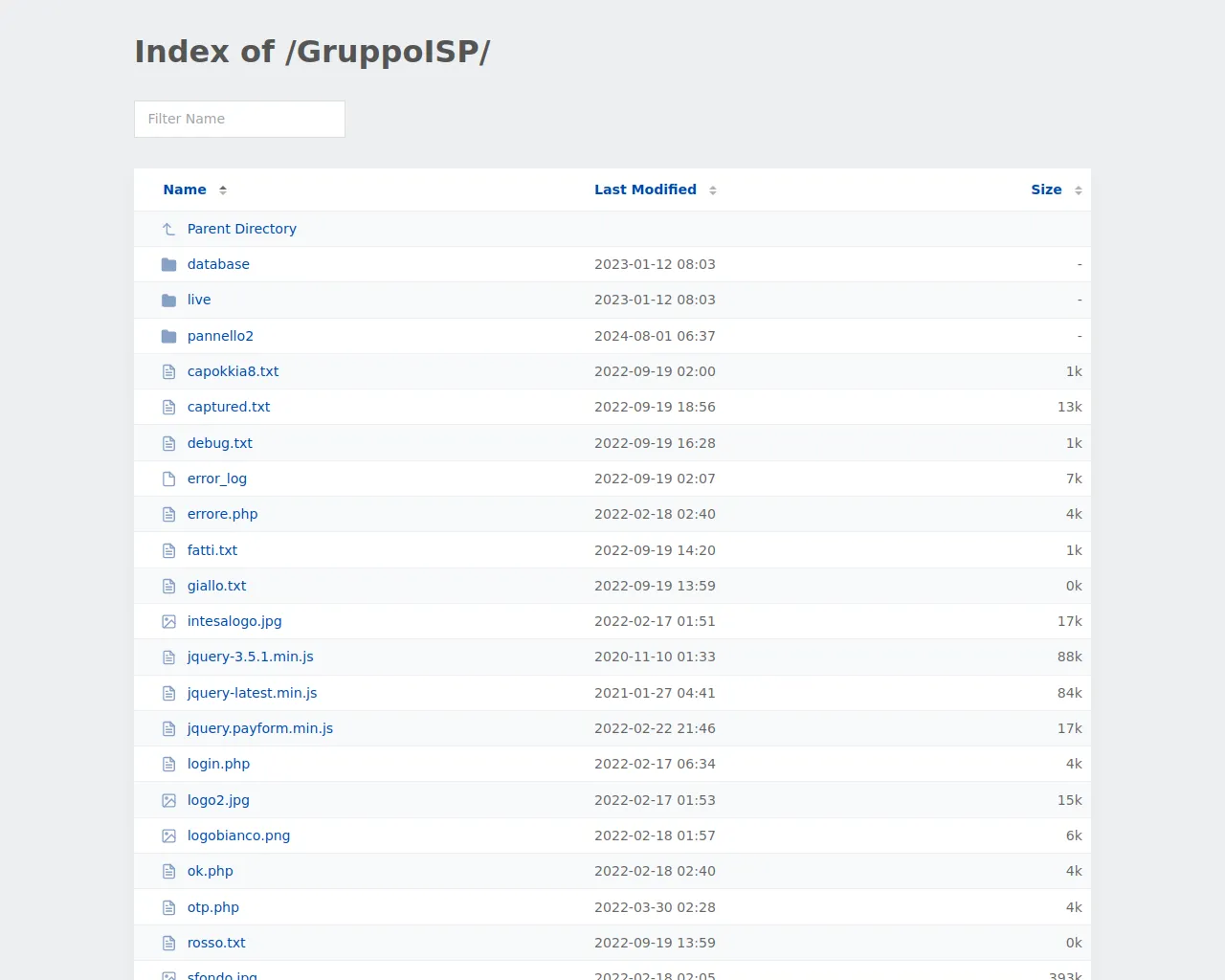The height and width of the screenshot is (980, 1225).
Task: Focus the Filter Name input field
Action: pos(239,119)
